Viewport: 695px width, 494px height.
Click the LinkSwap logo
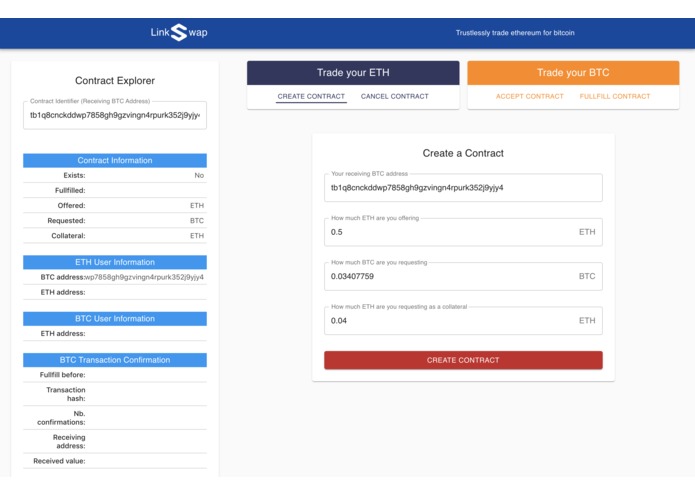coord(179,32)
